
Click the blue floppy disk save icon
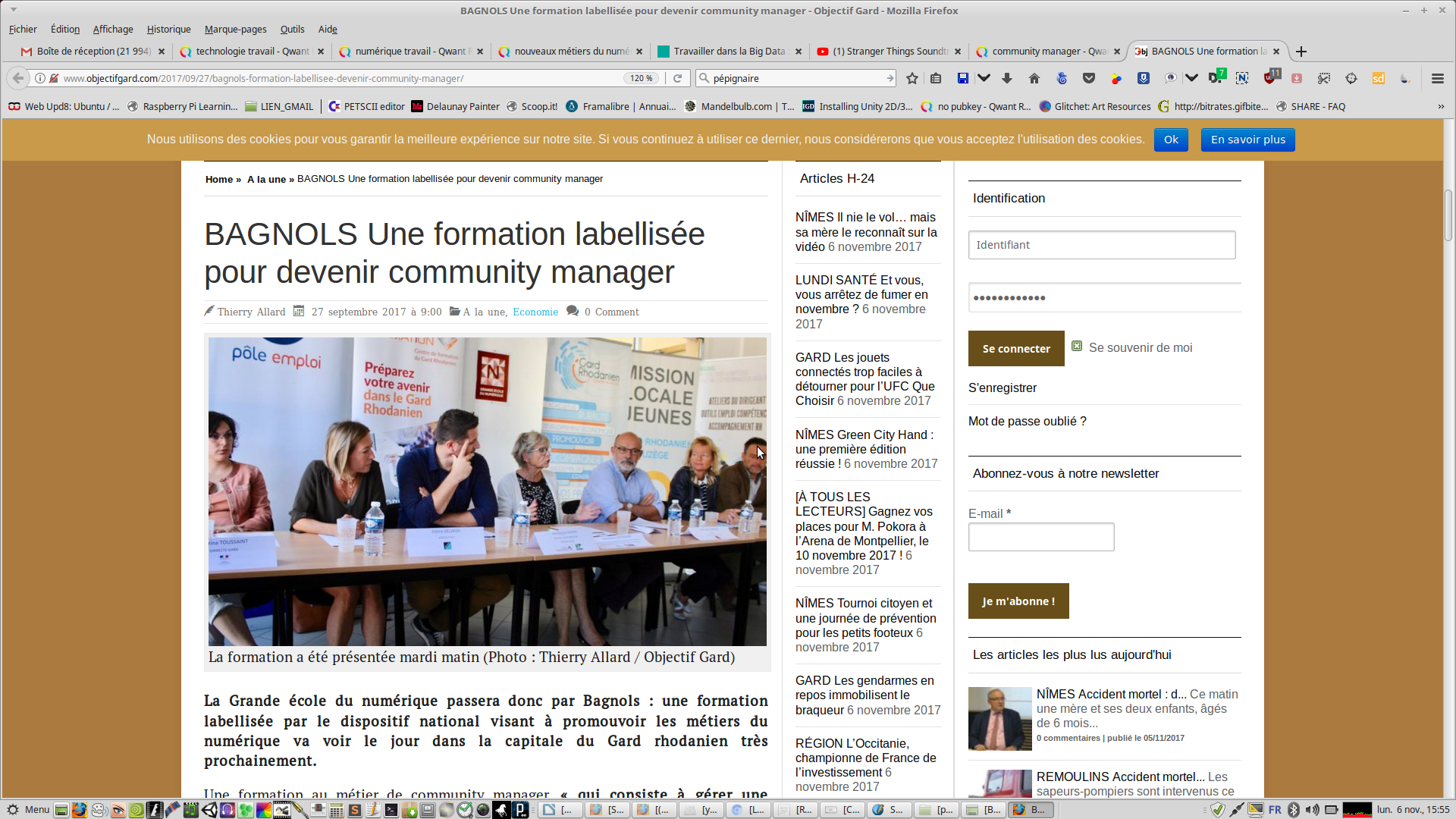point(963,78)
